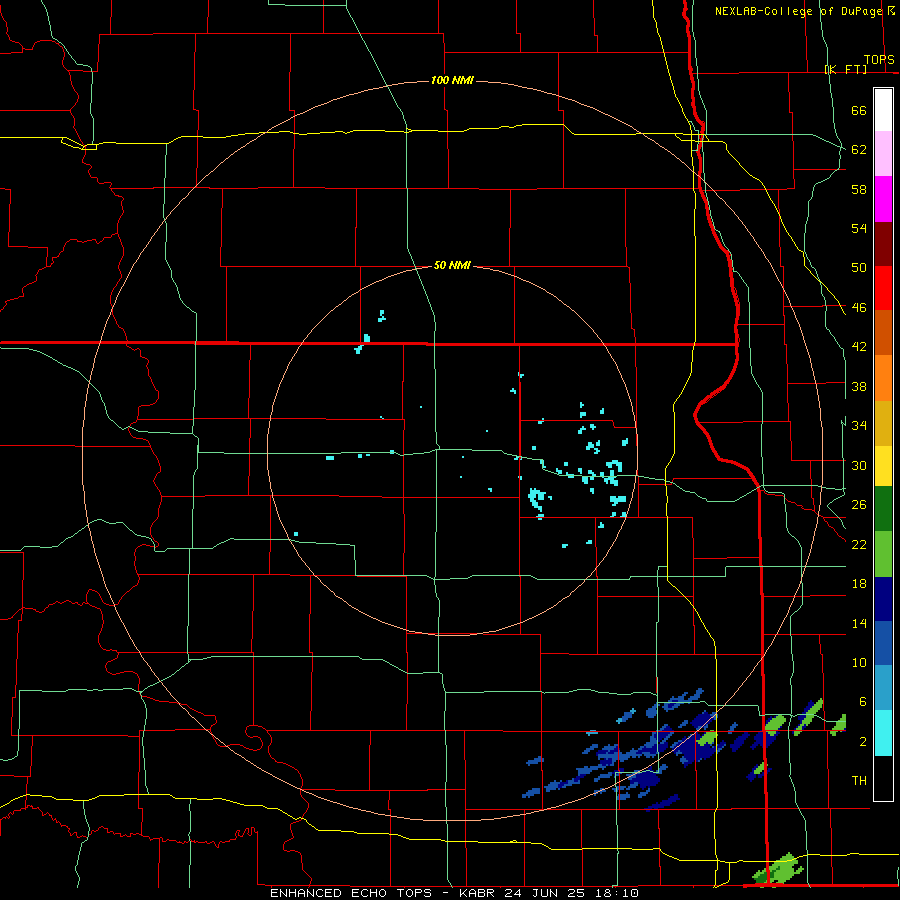The width and height of the screenshot is (900, 900).
Task: Click the light pink legend swatch
Action: [883, 153]
